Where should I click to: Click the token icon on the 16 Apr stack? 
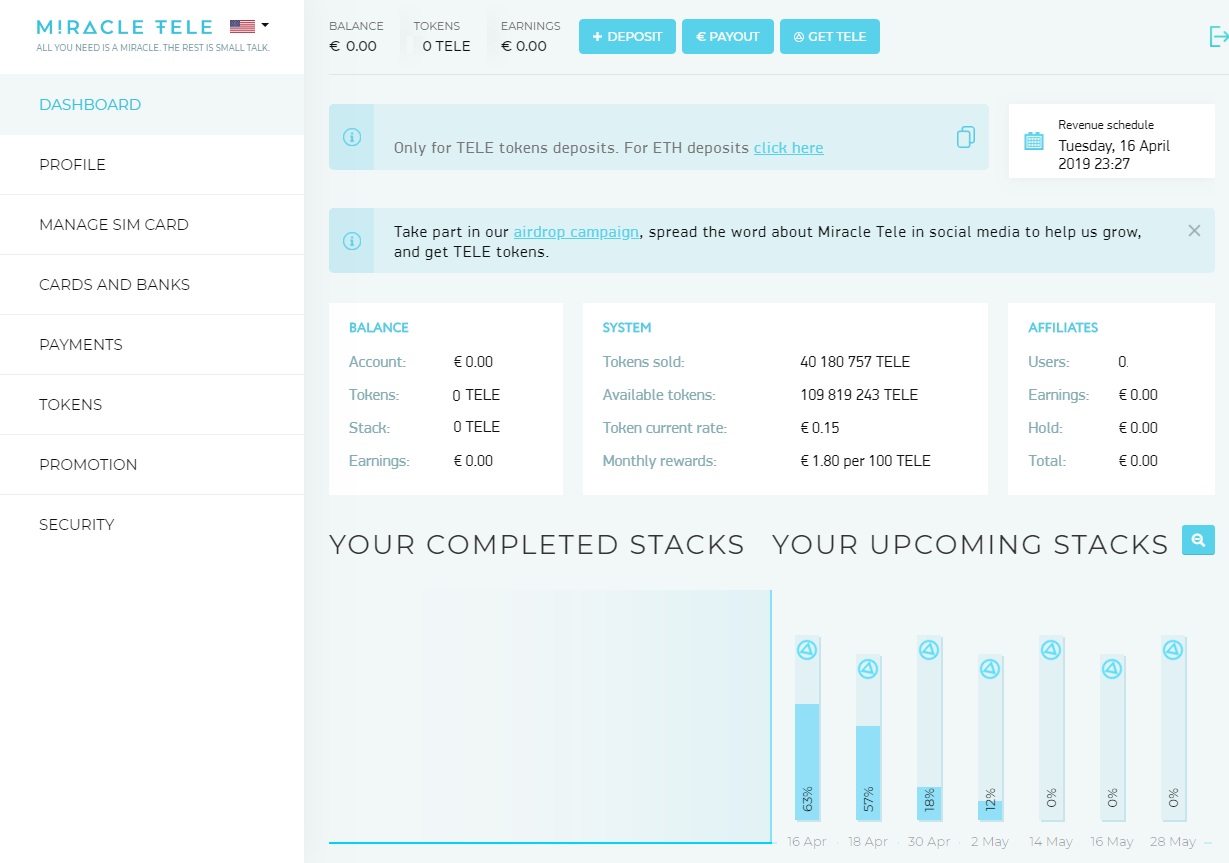coord(807,650)
